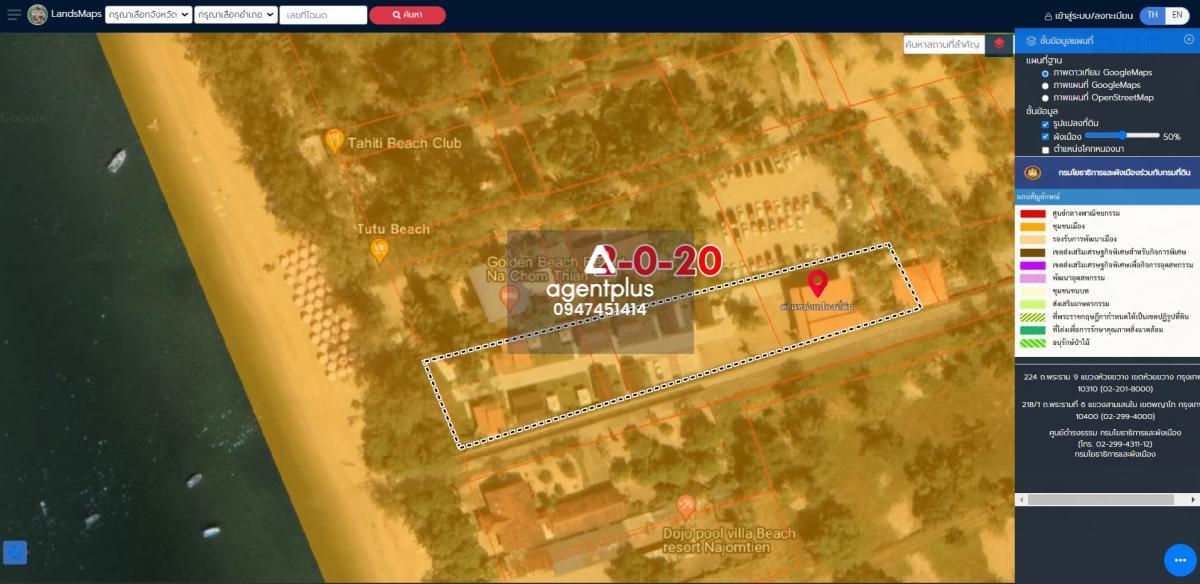The width and height of the screenshot is (1200, 584).
Task: Adjust the city plan opacity slider
Action: pos(1120,136)
